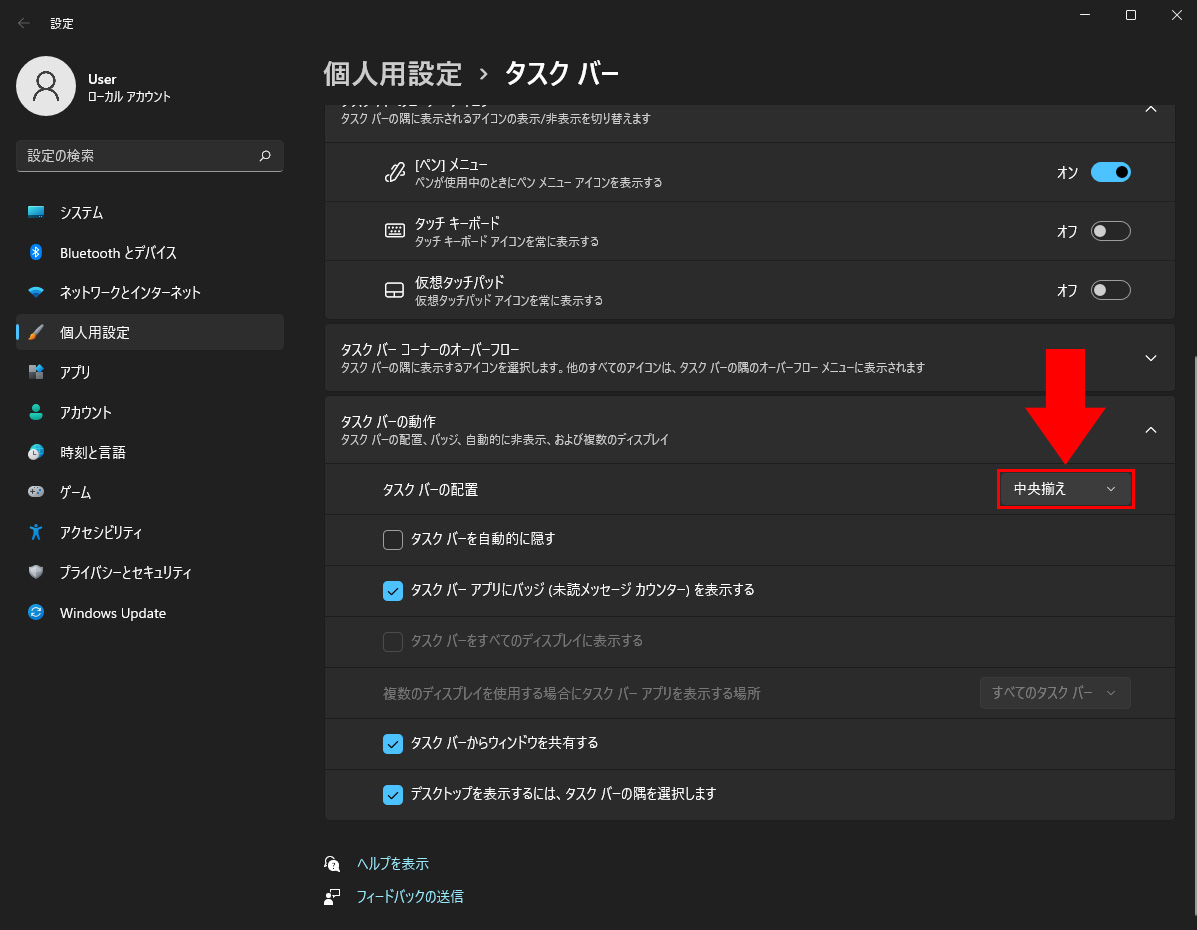1197x930 pixels.
Task: Click the ゲーム controller icon
Action: point(36,492)
